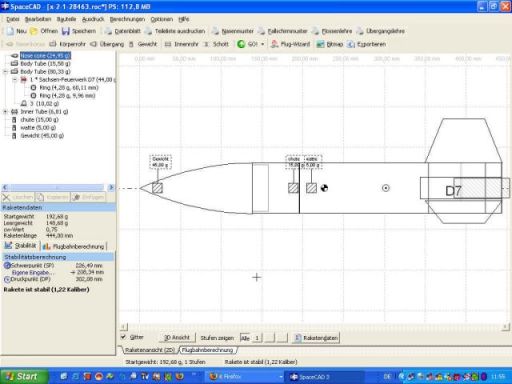Screen dimensions: 512x384
Task: Add a Körperrohr body tube component
Action: tap(67, 44)
